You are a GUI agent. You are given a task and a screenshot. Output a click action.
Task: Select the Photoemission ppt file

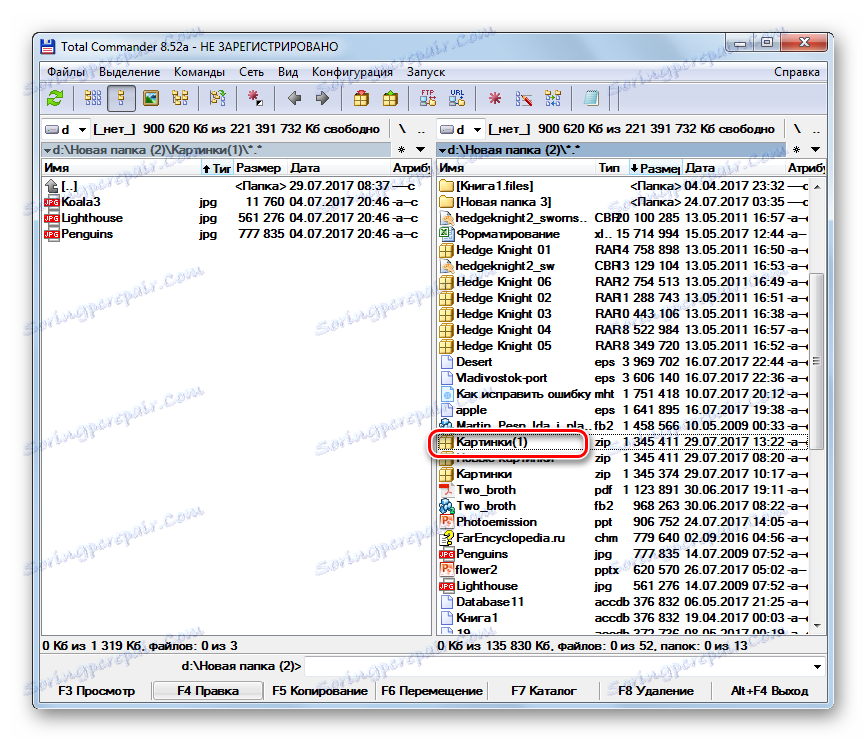tap(623, 522)
